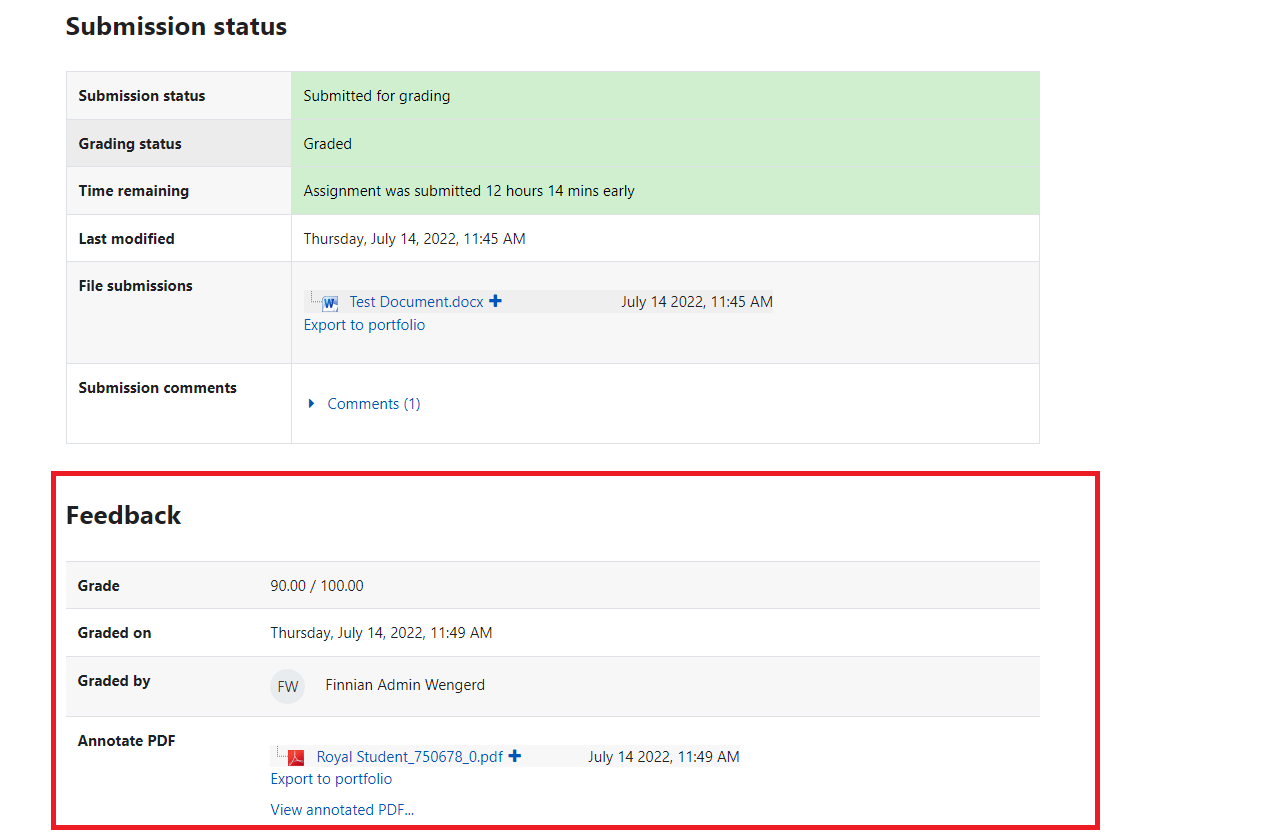Click the Submission status heading
Viewport: 1266px width, 832px height.
[x=176, y=27]
